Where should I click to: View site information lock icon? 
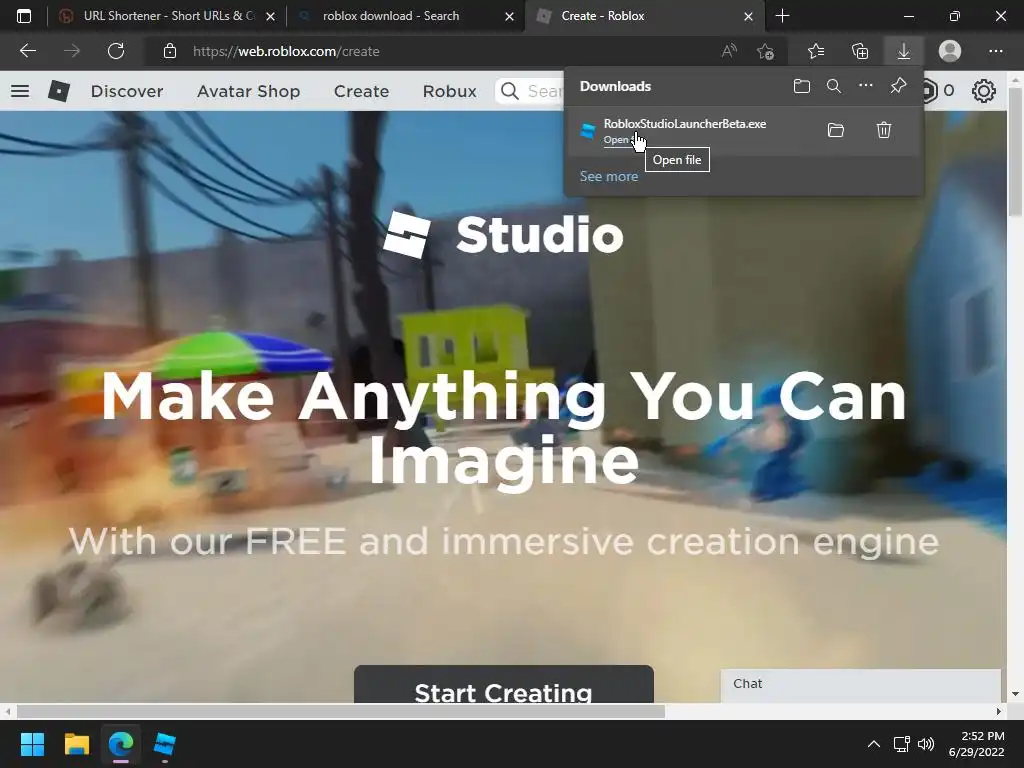(170, 51)
